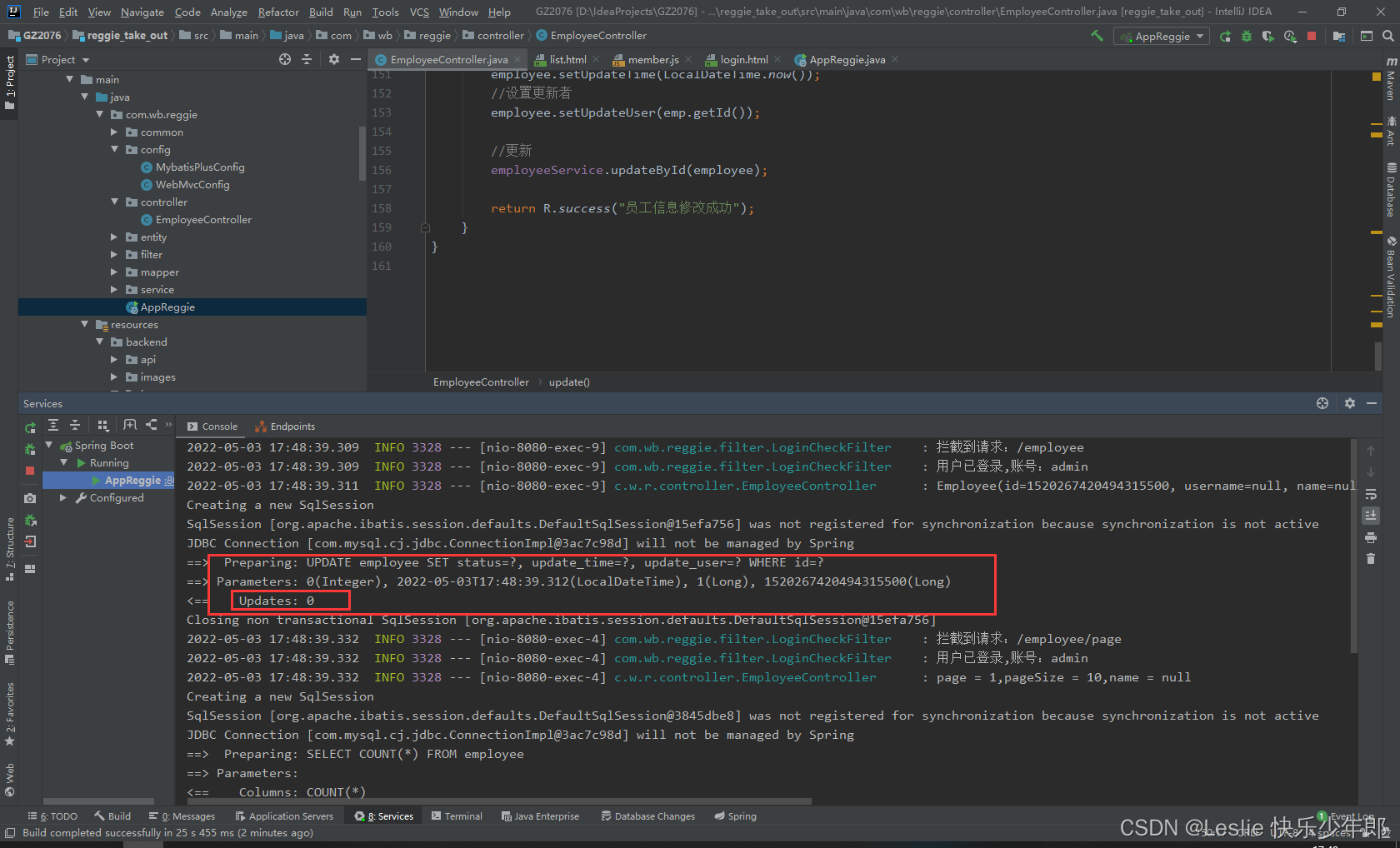Image resolution: width=1400 pixels, height=848 pixels.
Task: Open the Refactor menu
Action: click(278, 12)
